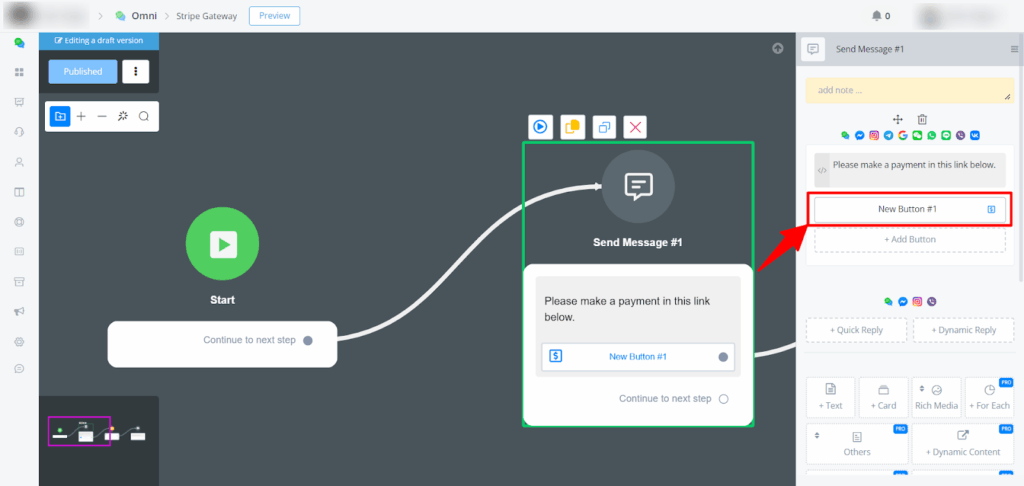This screenshot has height=486, width=1024.
Task: Open search with the magnifier icon on canvas toolbar
Action: pyautogui.click(x=144, y=116)
